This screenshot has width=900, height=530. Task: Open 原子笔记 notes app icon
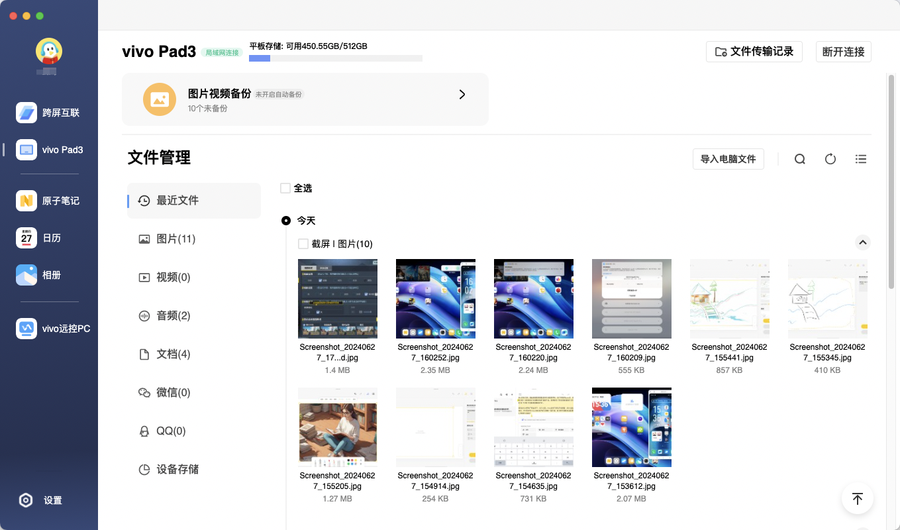click(x=27, y=201)
